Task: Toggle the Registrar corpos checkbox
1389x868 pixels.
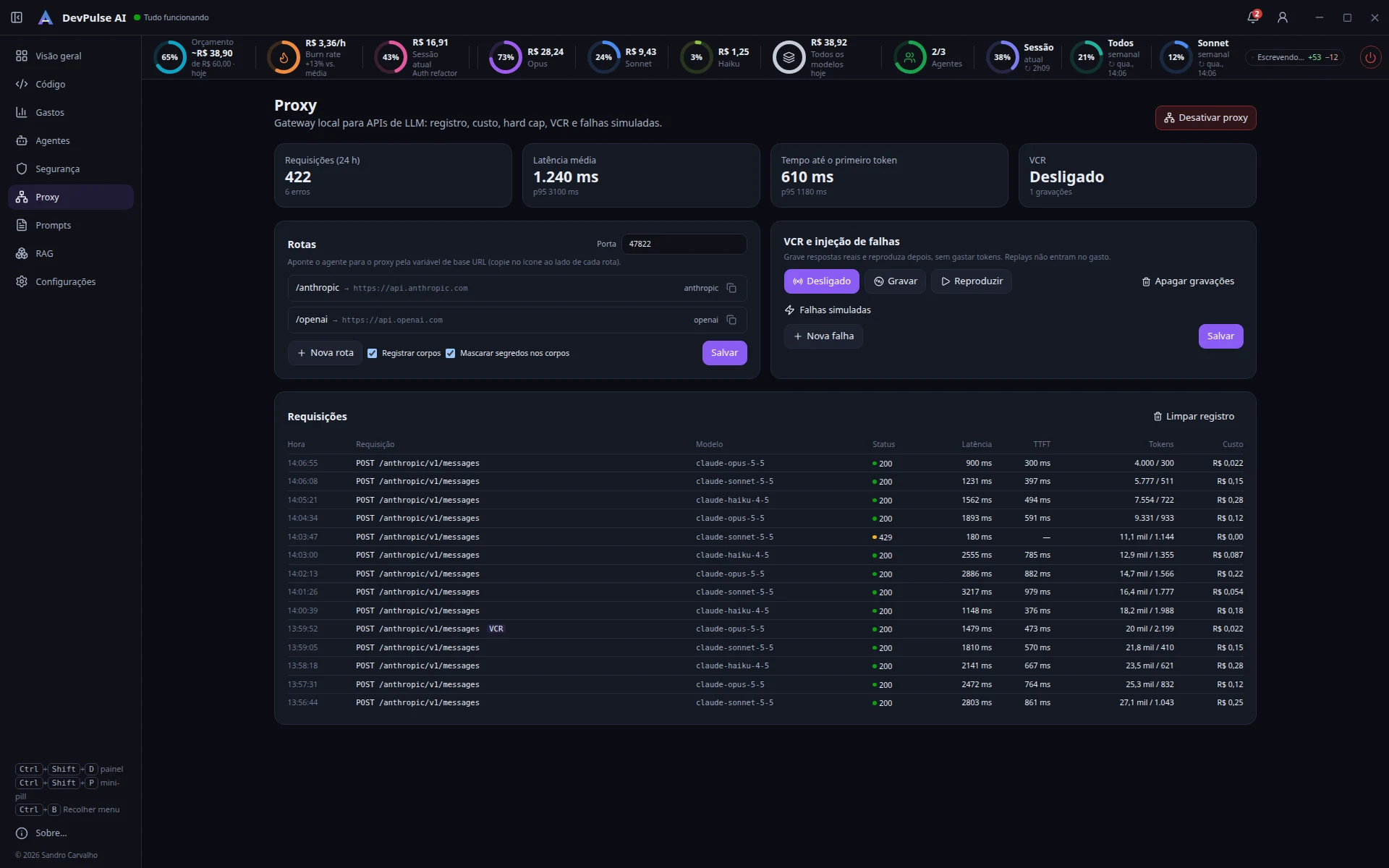Action: pyautogui.click(x=372, y=353)
